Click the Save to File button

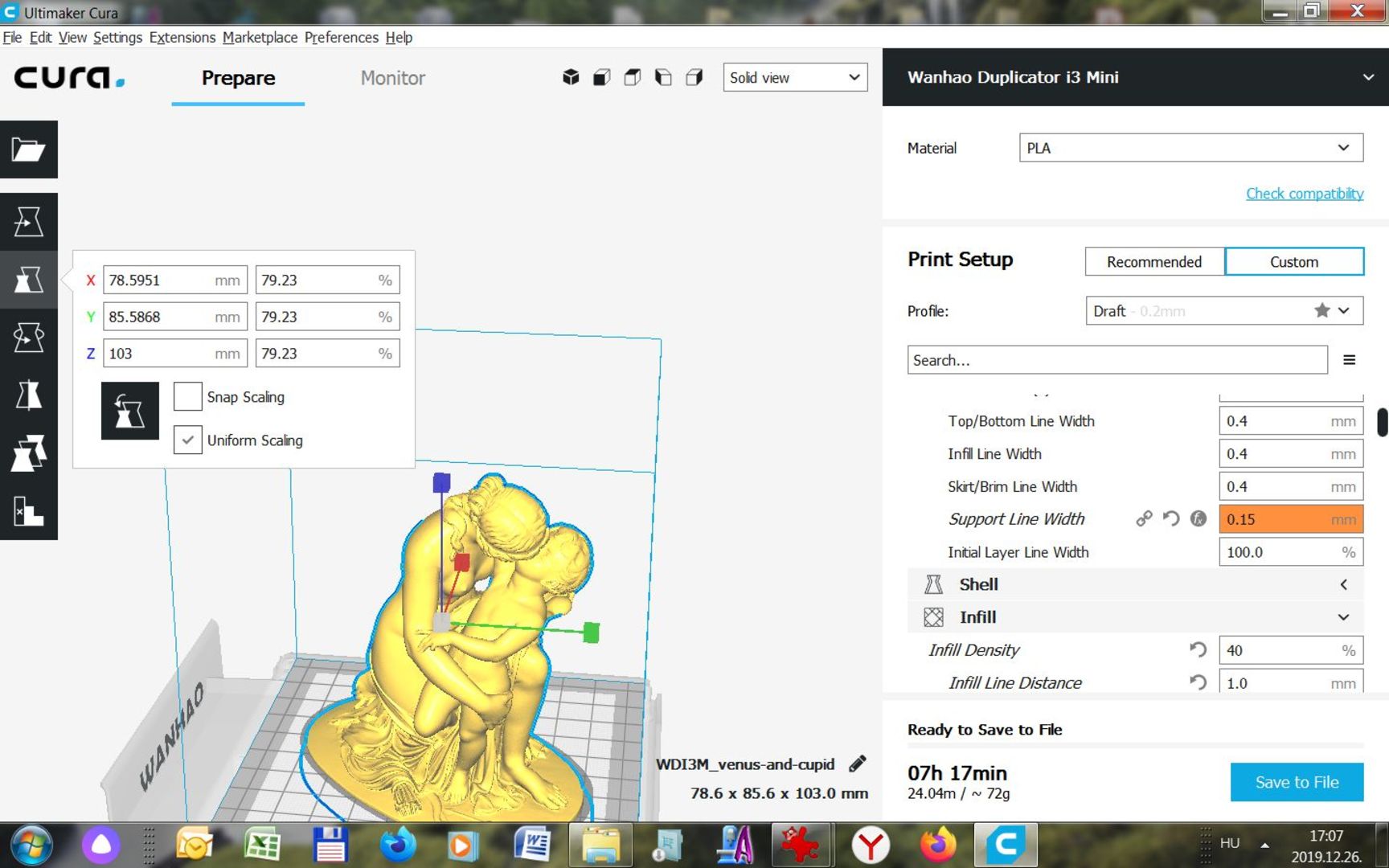[x=1296, y=782]
